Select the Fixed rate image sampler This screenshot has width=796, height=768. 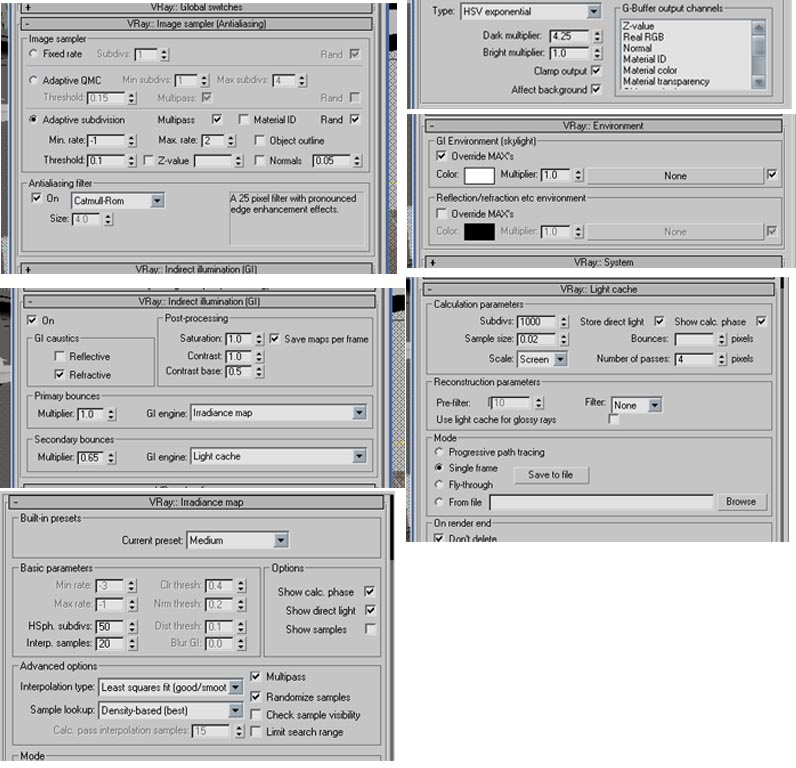34,53
